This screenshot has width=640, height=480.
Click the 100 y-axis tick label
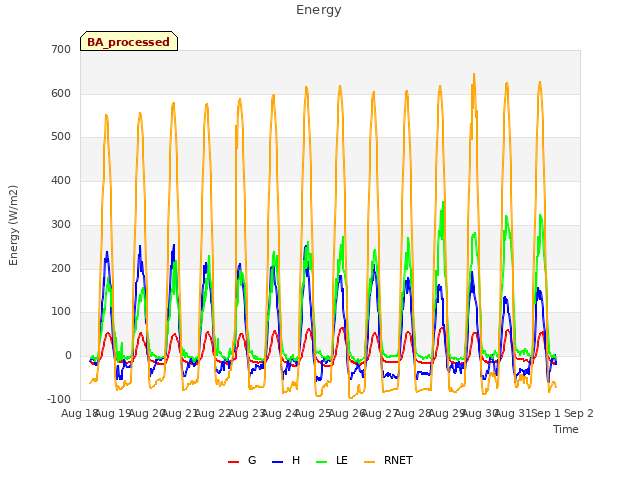click(x=61, y=311)
